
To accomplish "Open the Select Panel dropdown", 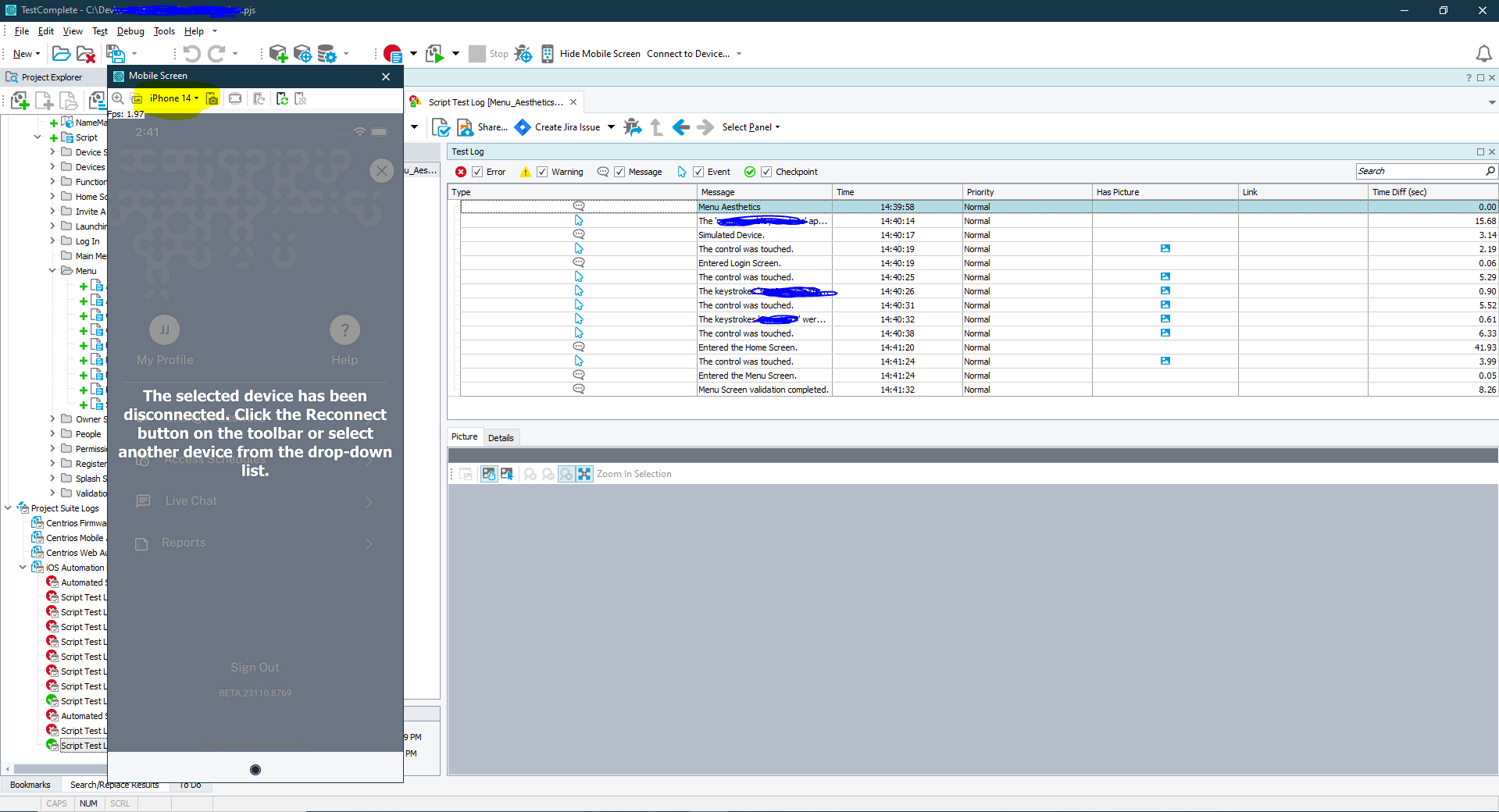I will pos(750,127).
